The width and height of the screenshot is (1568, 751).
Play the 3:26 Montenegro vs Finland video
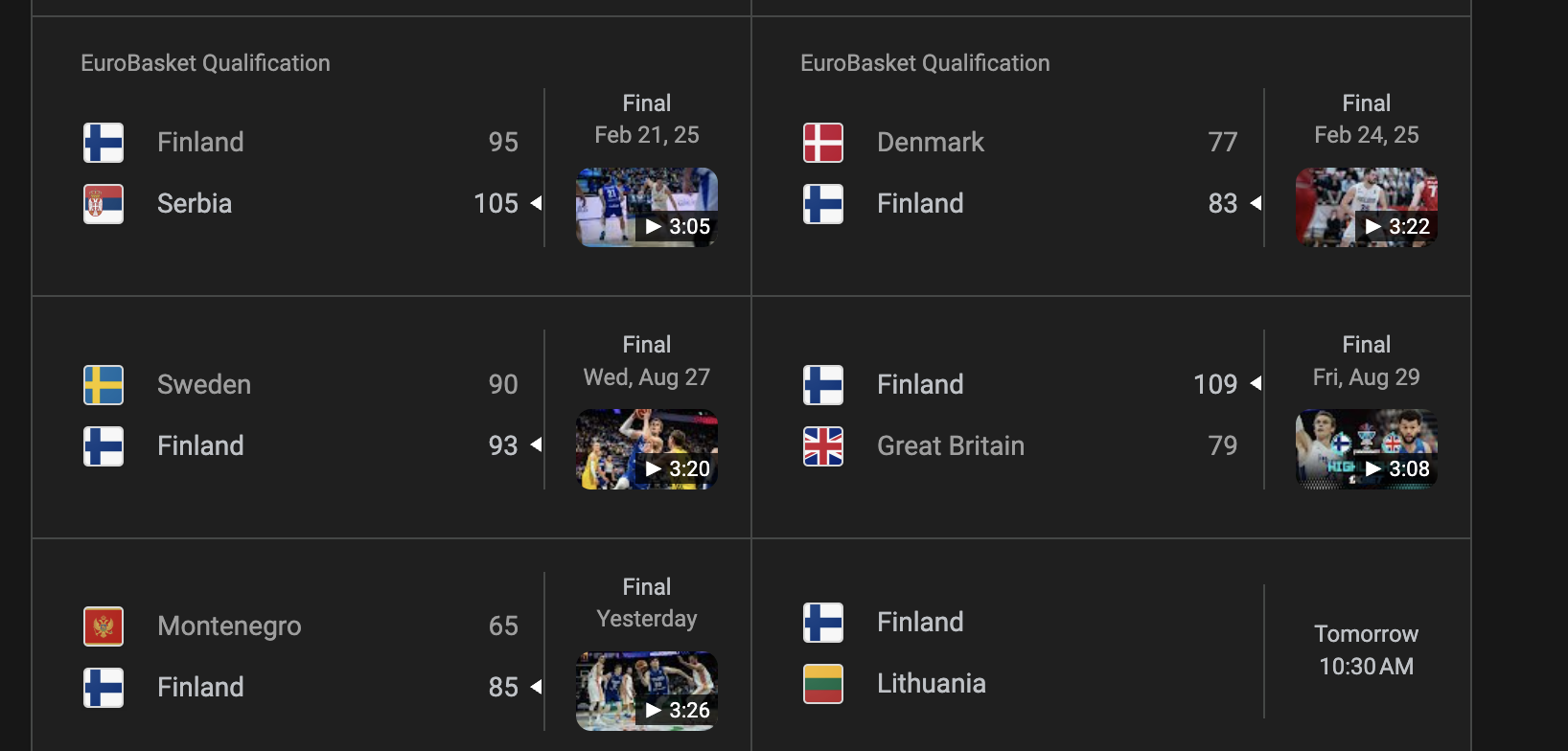(647, 692)
